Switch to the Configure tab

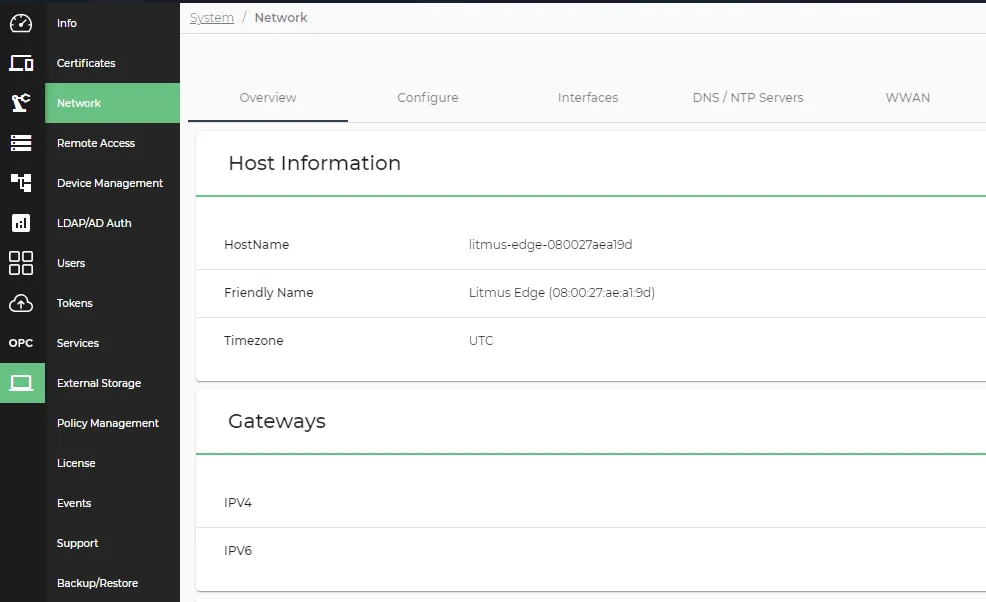pyautogui.click(x=428, y=98)
